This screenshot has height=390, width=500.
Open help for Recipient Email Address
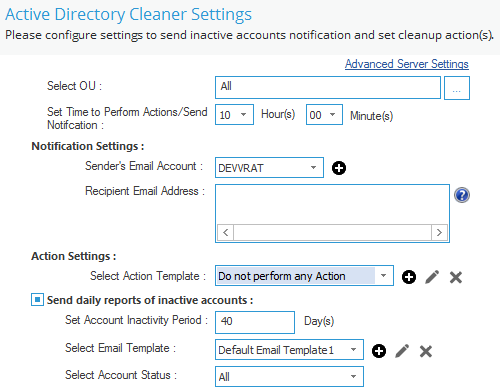(462, 195)
